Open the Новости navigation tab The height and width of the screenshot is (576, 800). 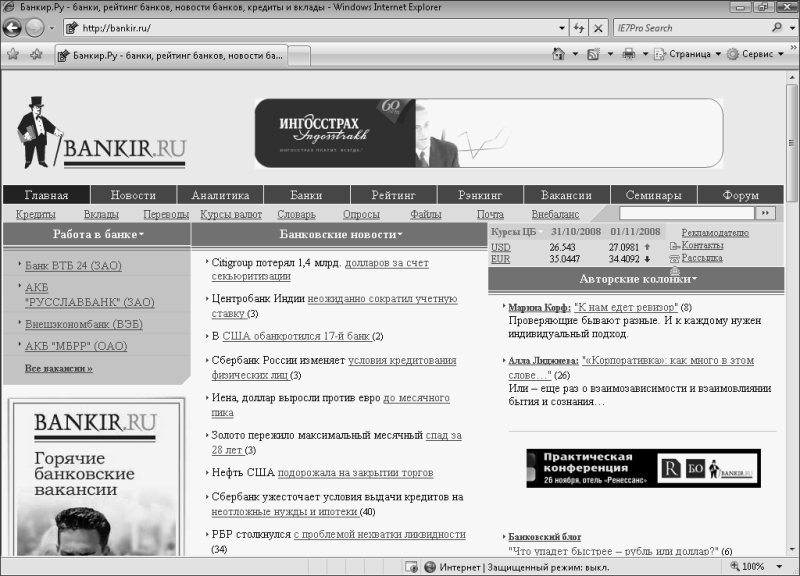click(x=133, y=195)
